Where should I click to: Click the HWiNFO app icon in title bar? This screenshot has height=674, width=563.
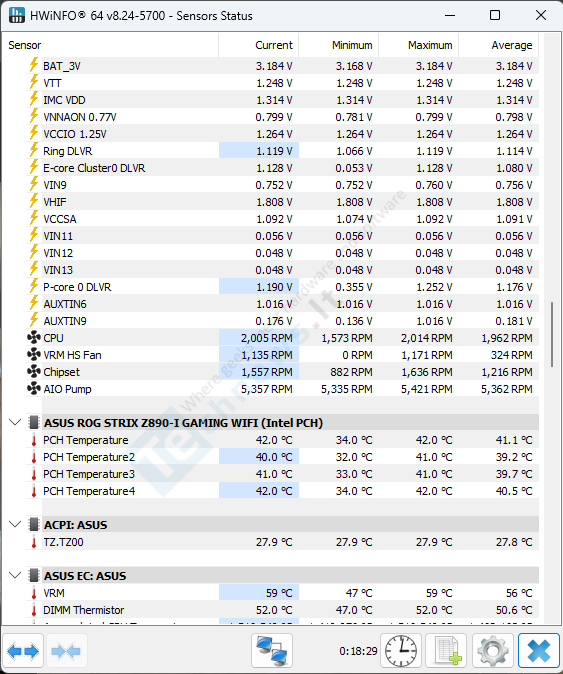17,15
